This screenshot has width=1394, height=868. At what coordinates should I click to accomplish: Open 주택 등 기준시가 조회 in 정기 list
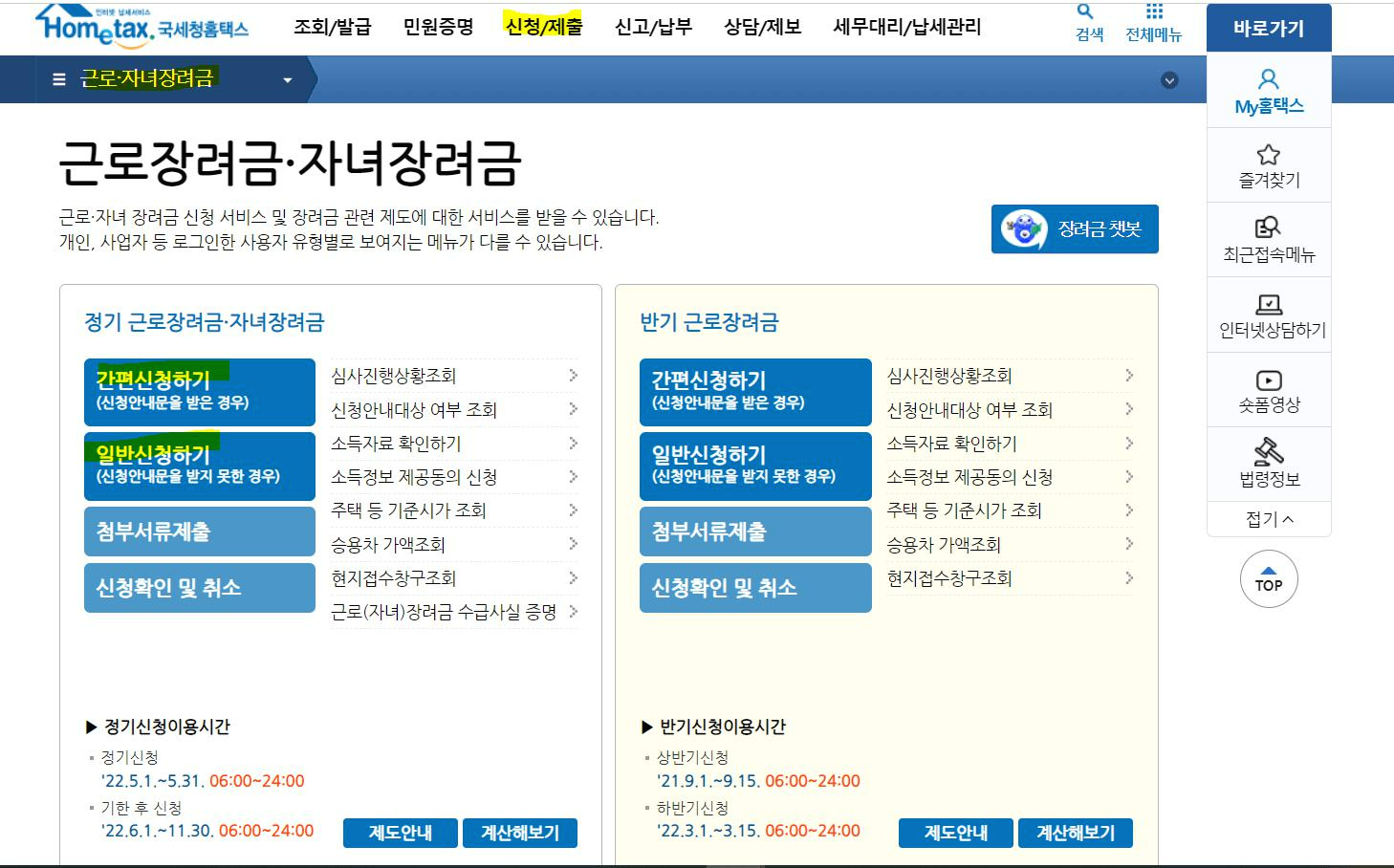pos(454,510)
